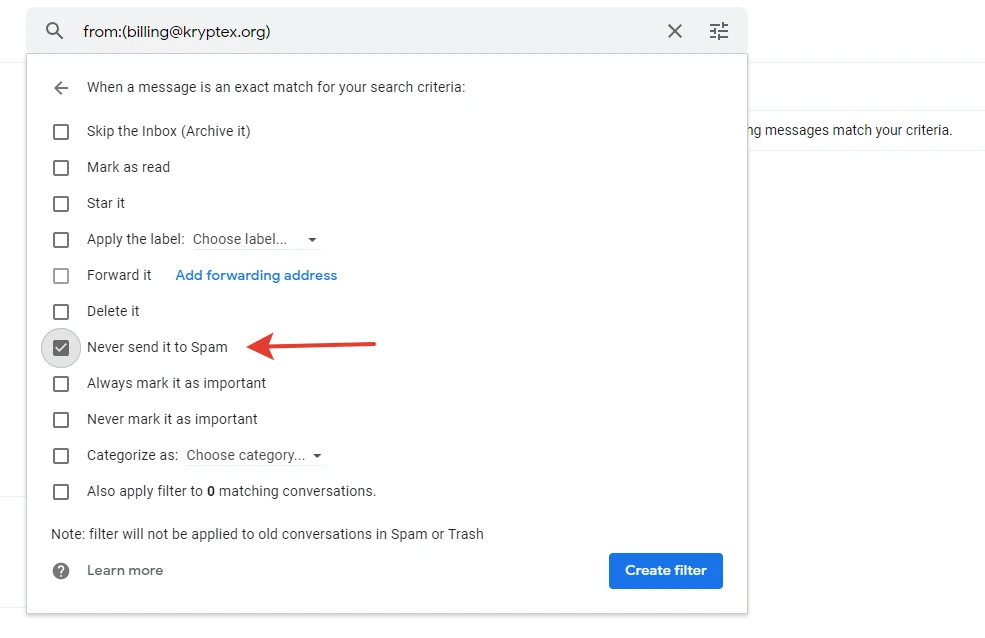
Task: Go back with the left arrow icon
Action: tap(61, 88)
